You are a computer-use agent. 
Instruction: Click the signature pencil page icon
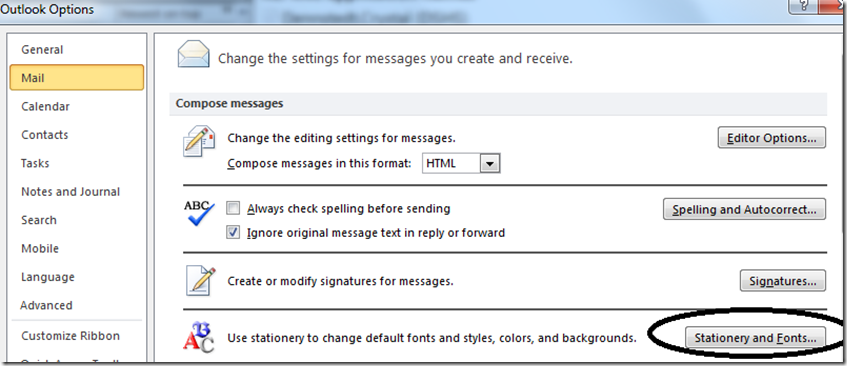[200, 281]
